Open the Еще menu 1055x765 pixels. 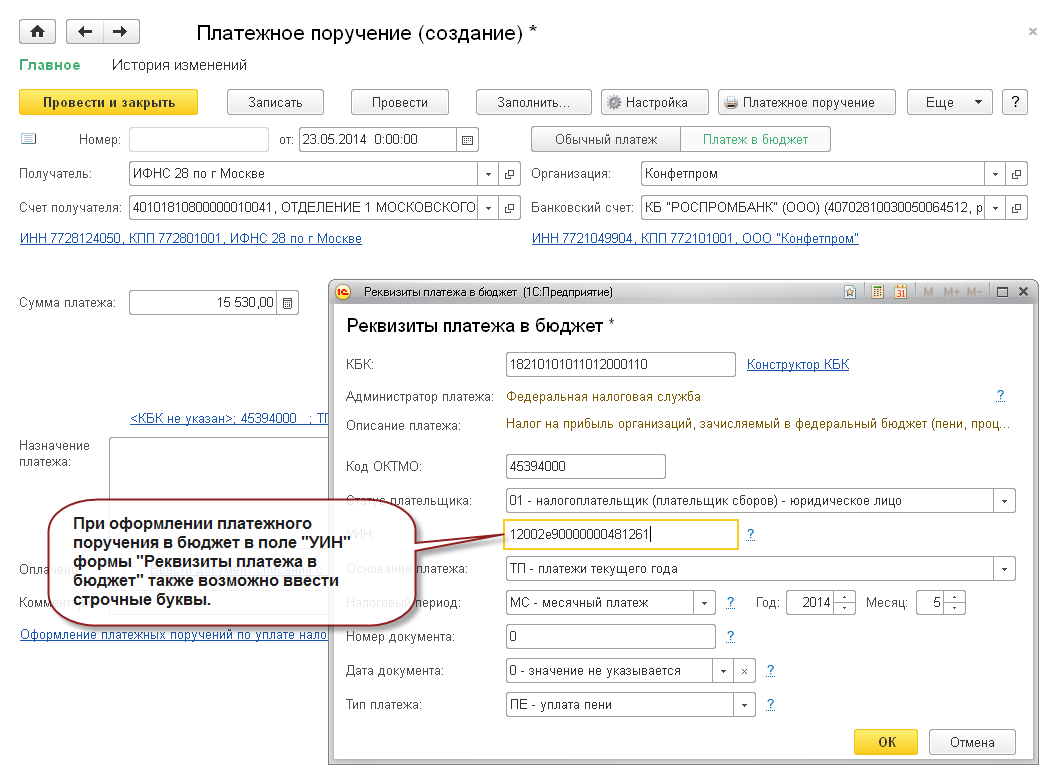948,102
